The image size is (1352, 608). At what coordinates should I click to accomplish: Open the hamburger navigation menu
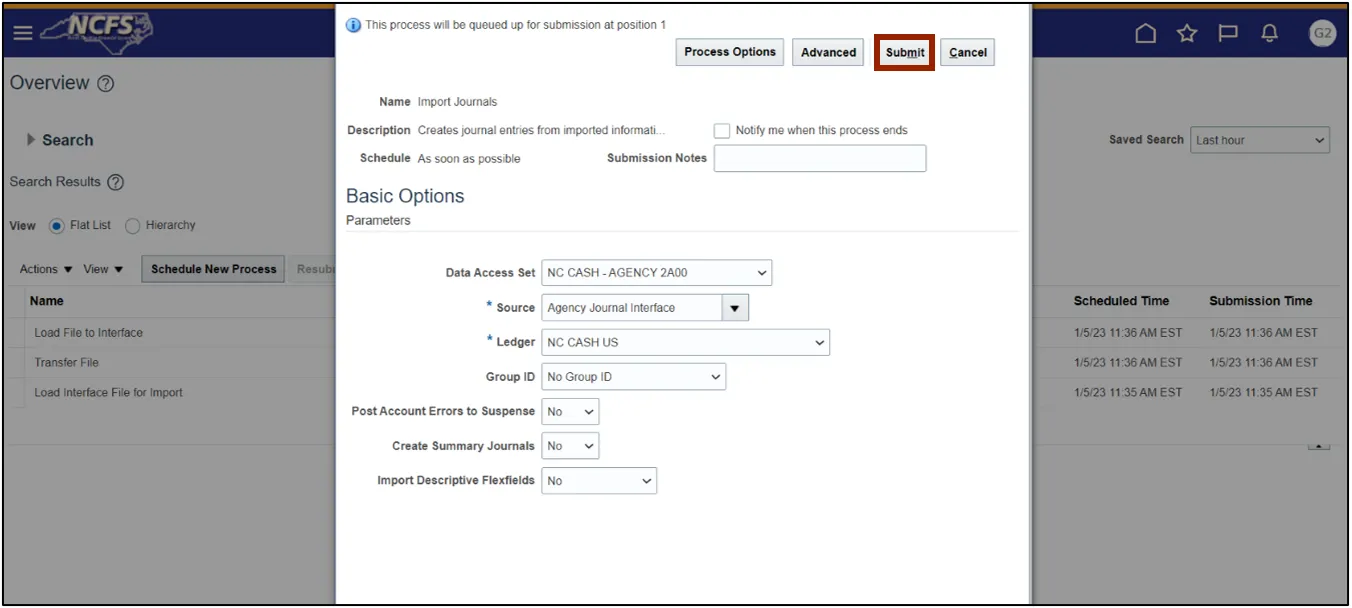(x=22, y=34)
